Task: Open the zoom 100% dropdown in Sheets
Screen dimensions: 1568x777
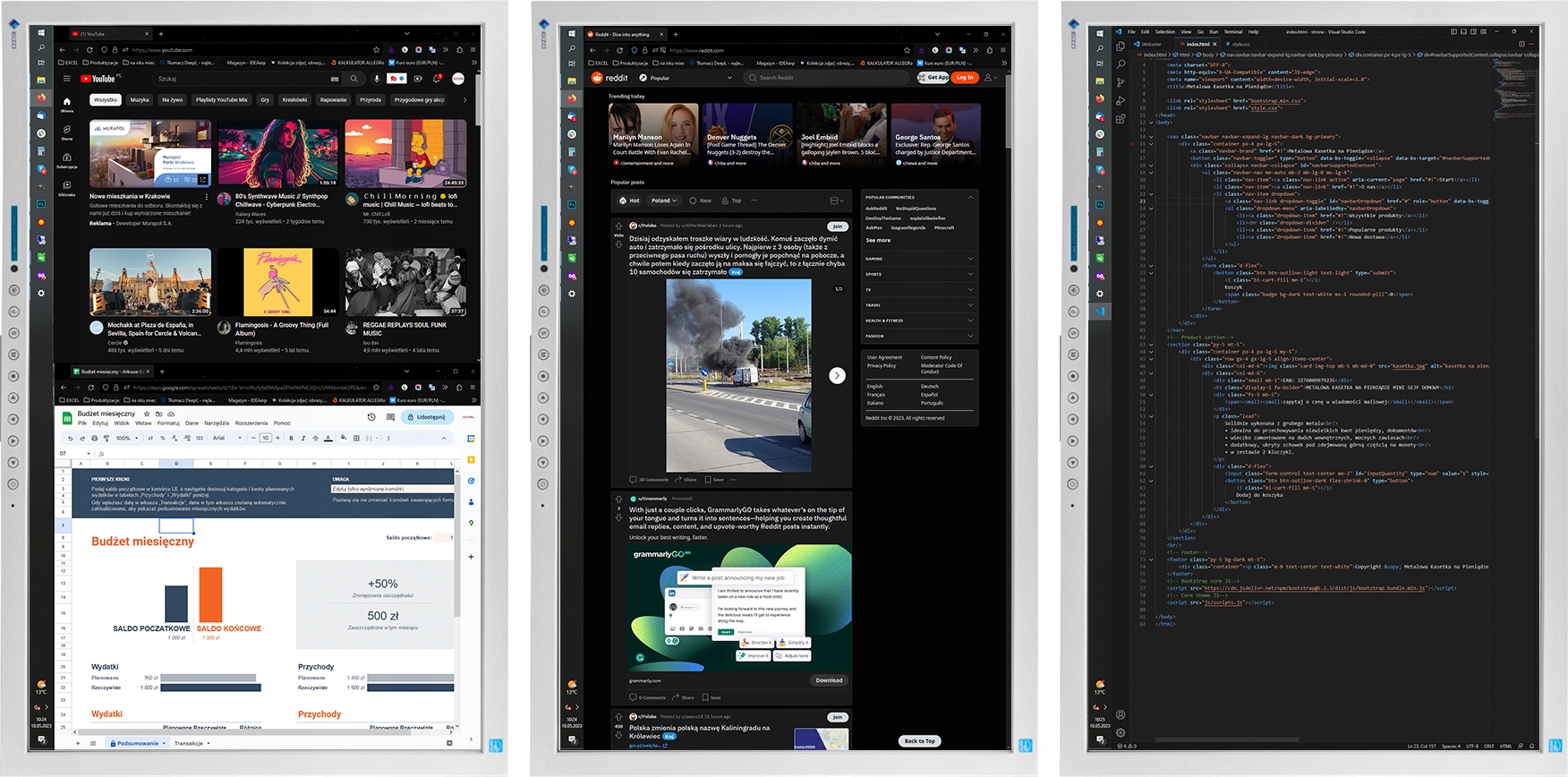Action: click(126, 439)
